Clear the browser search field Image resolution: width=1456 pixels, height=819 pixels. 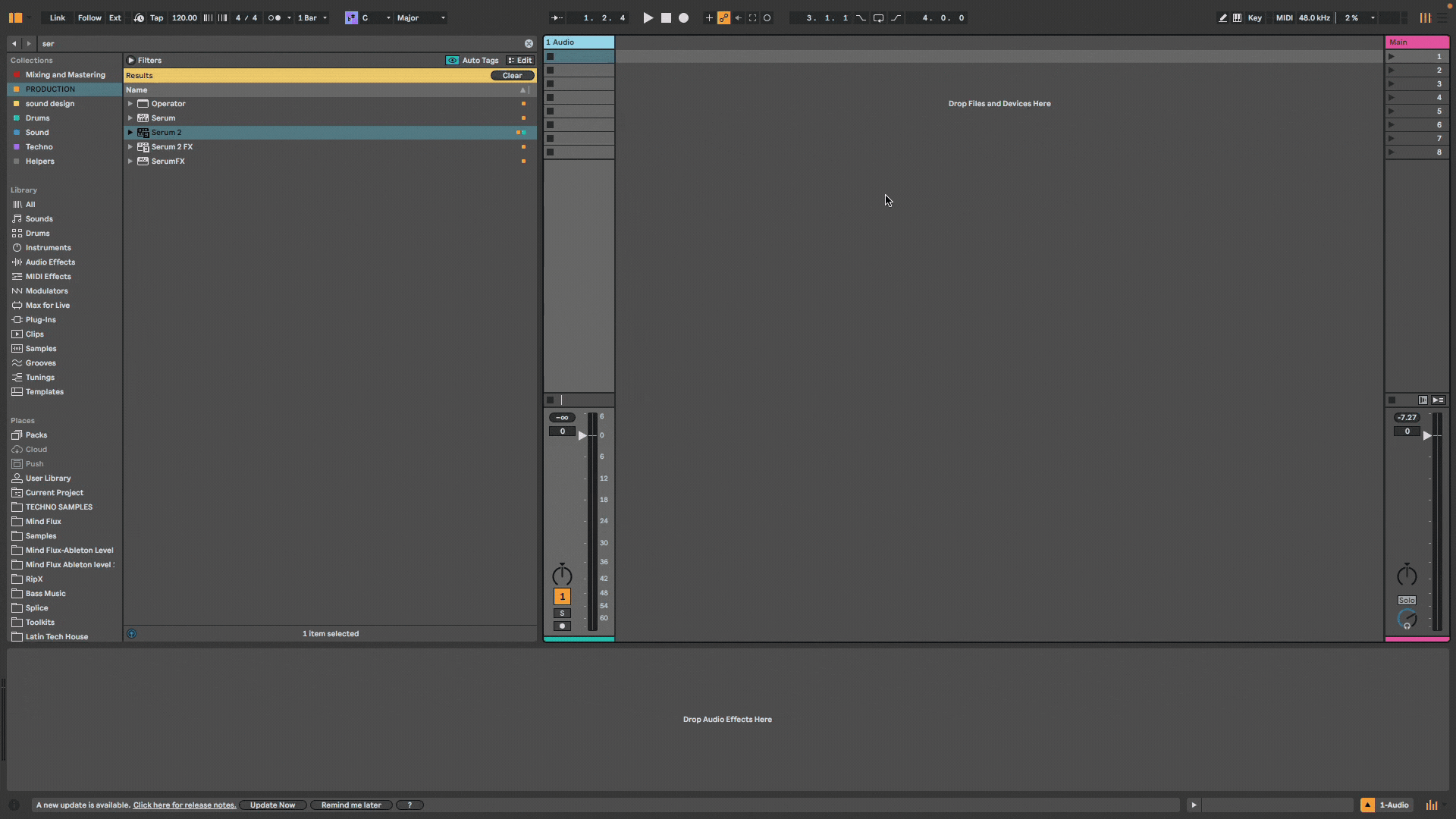[529, 43]
